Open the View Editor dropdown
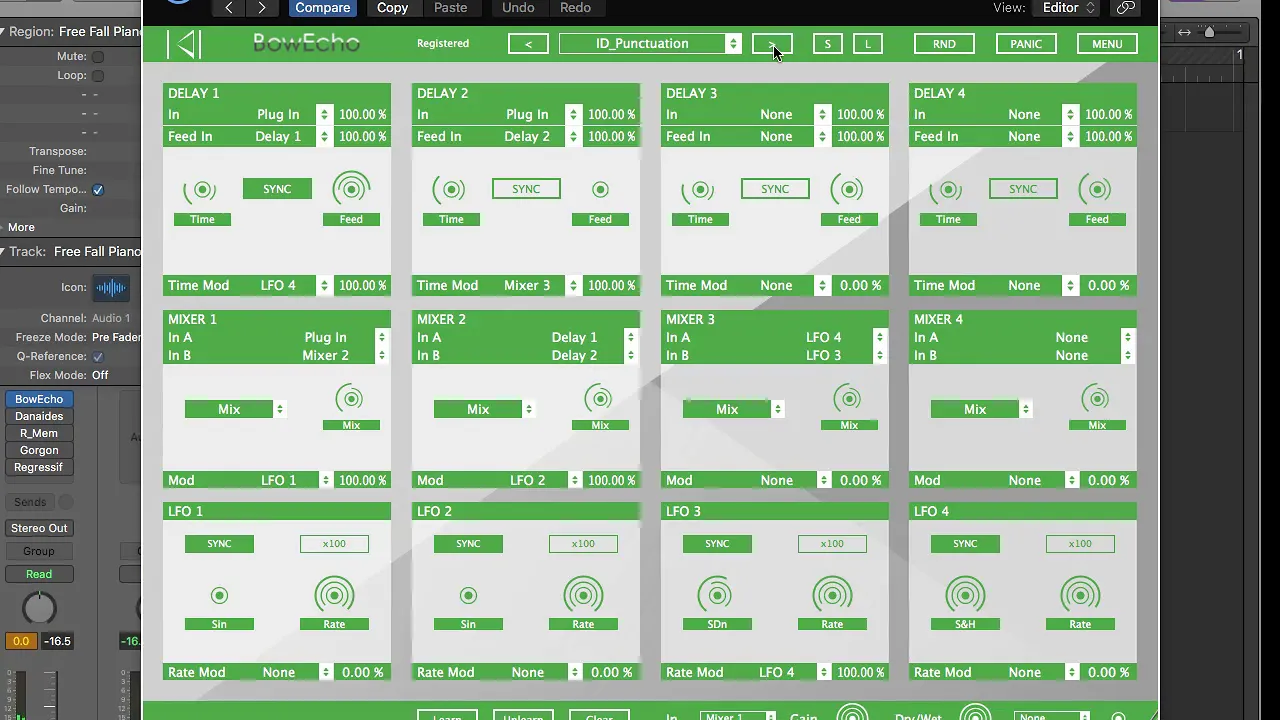Screen dimensions: 1280x720 point(1068,8)
